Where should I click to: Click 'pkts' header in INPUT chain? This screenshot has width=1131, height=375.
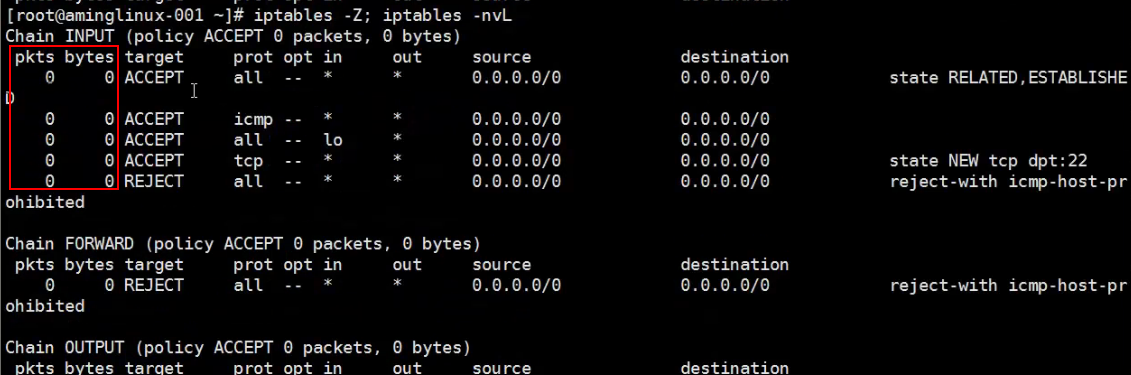pyautogui.click(x=35, y=57)
